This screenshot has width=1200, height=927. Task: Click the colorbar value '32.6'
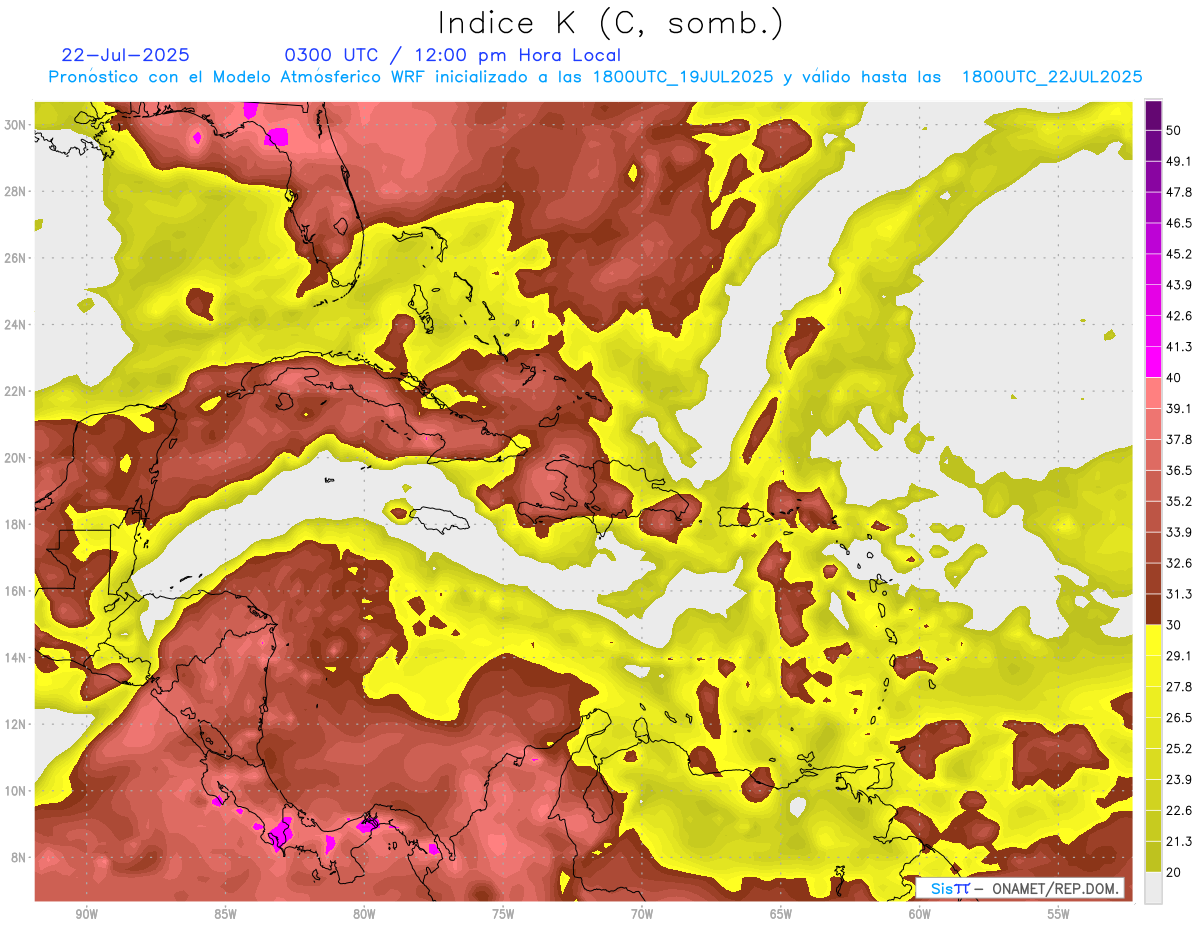pos(1179,563)
